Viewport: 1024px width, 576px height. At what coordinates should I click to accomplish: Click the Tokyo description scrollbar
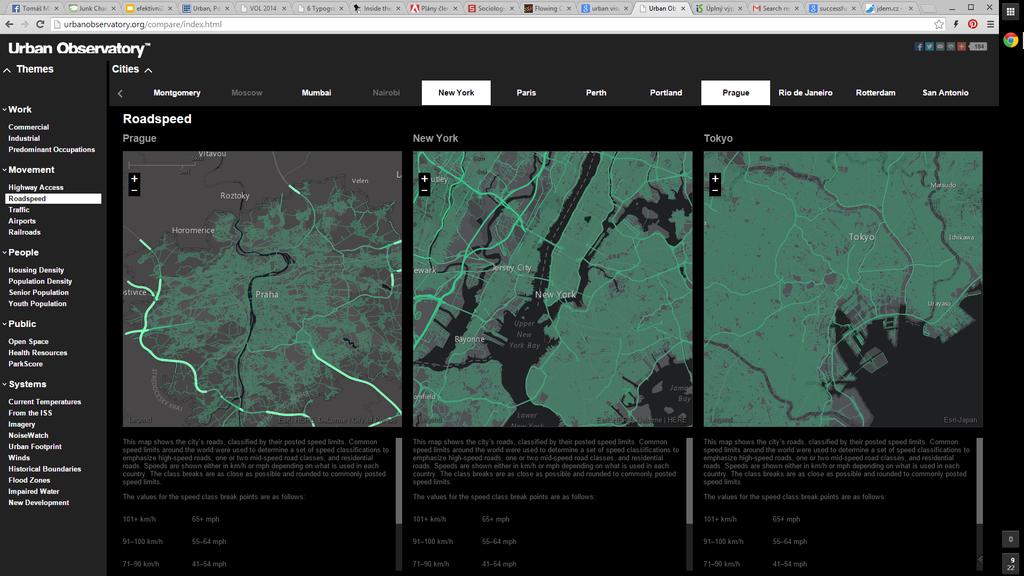click(980, 481)
